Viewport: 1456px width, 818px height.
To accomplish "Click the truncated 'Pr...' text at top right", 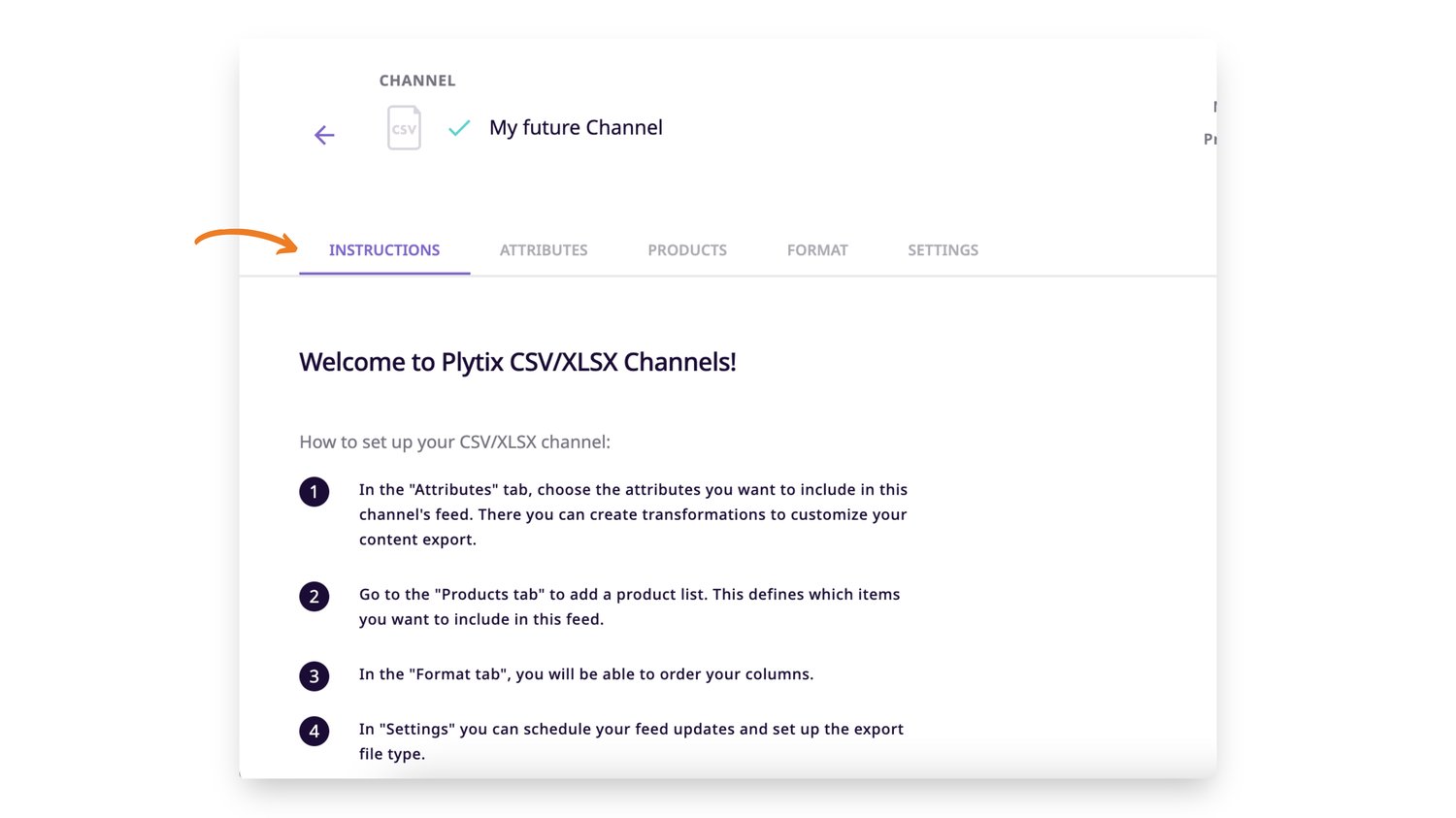I will (1210, 139).
